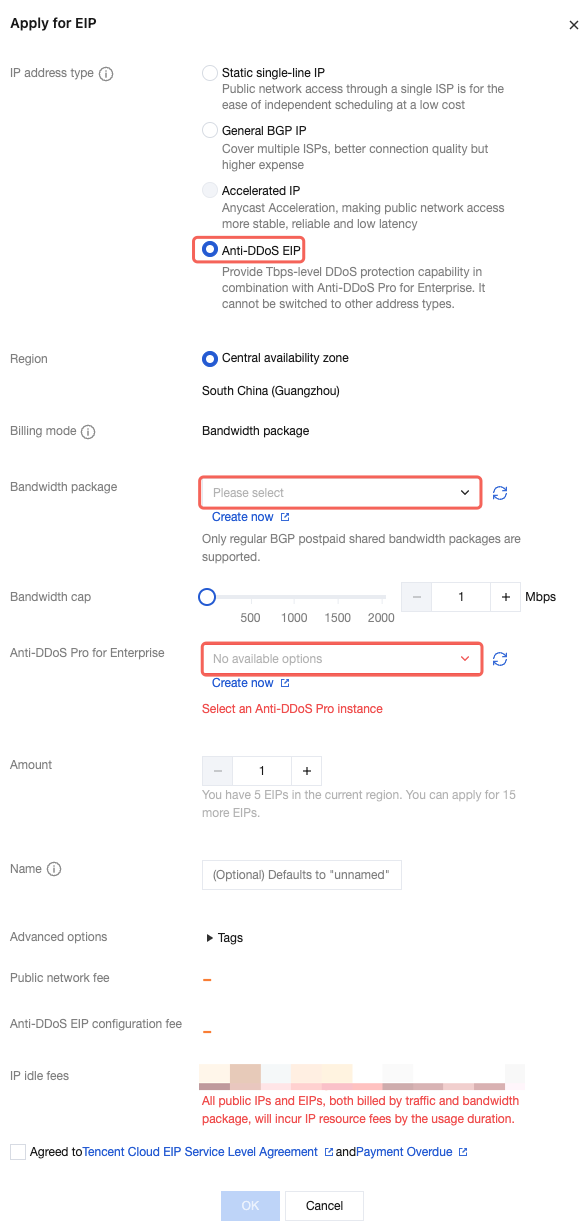Open the Bandwidth package dropdown

coord(342,493)
